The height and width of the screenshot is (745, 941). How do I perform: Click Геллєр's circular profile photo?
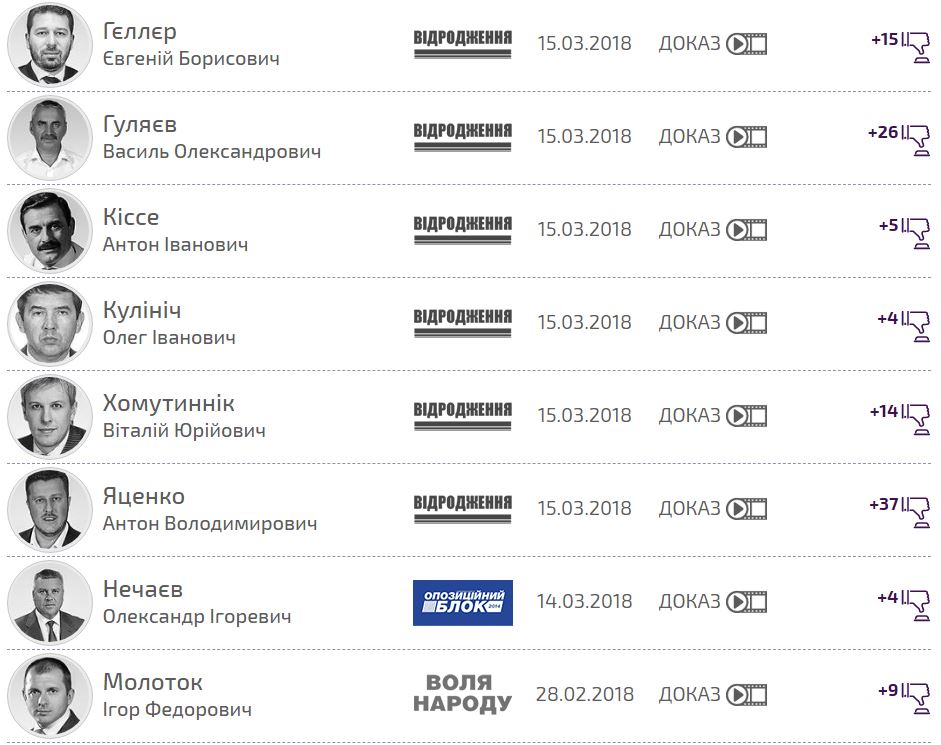click(x=49, y=43)
